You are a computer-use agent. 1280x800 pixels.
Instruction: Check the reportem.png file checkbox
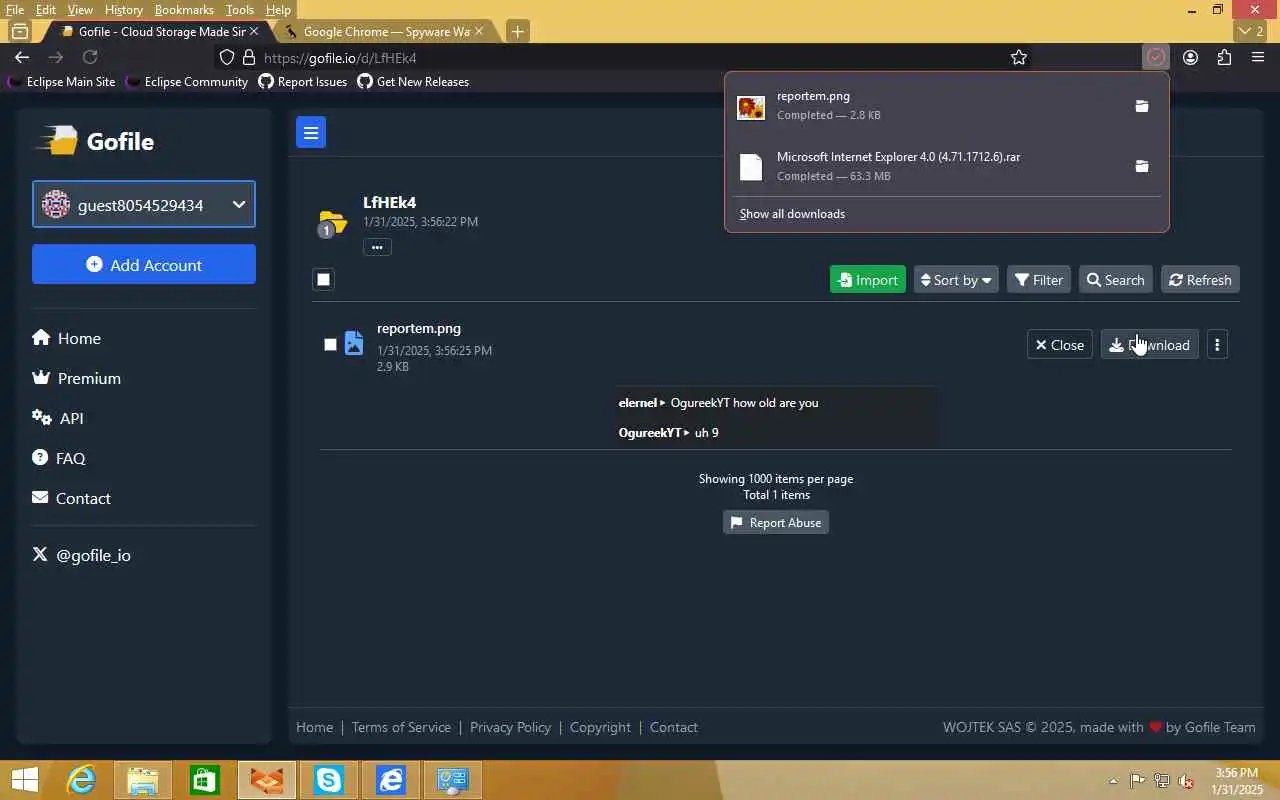point(330,345)
